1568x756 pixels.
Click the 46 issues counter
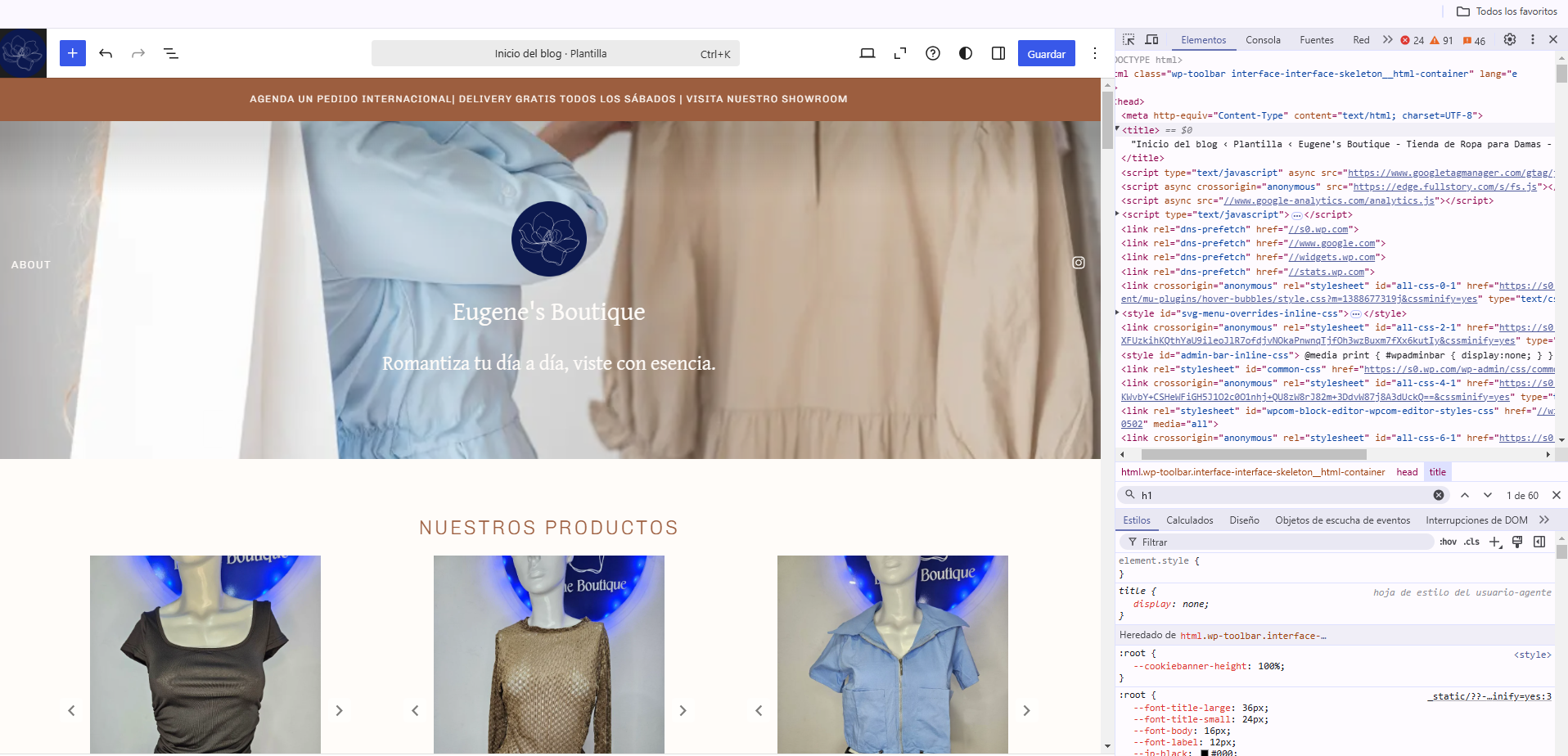coord(1474,40)
